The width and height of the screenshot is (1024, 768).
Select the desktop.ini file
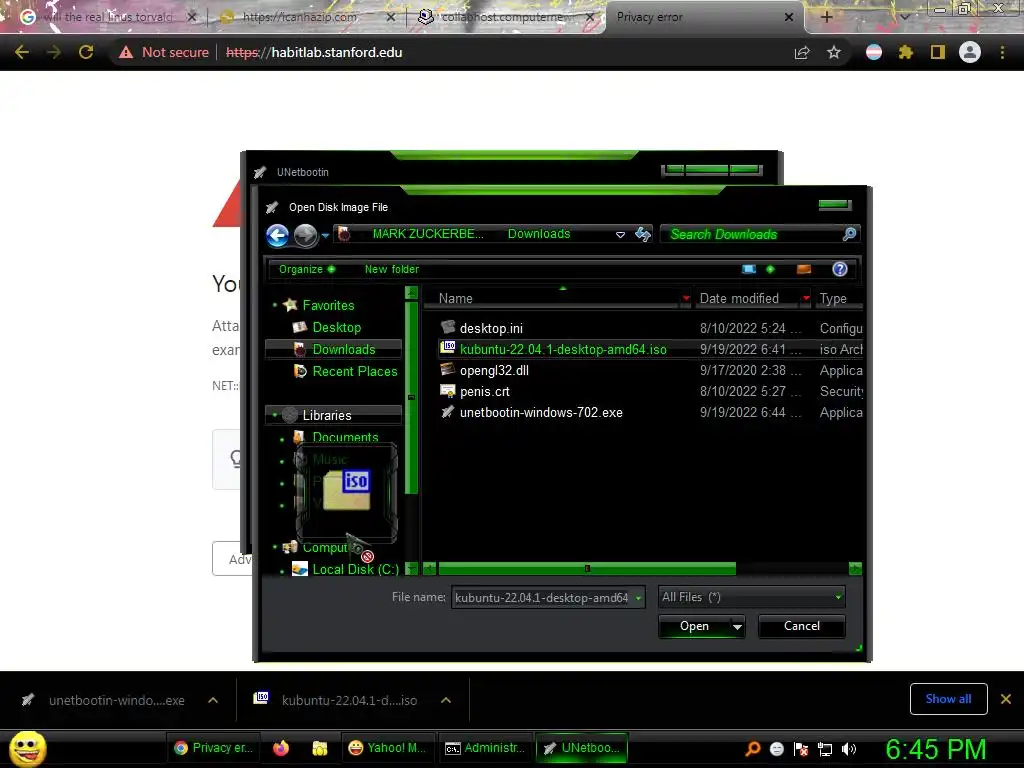click(x=491, y=328)
